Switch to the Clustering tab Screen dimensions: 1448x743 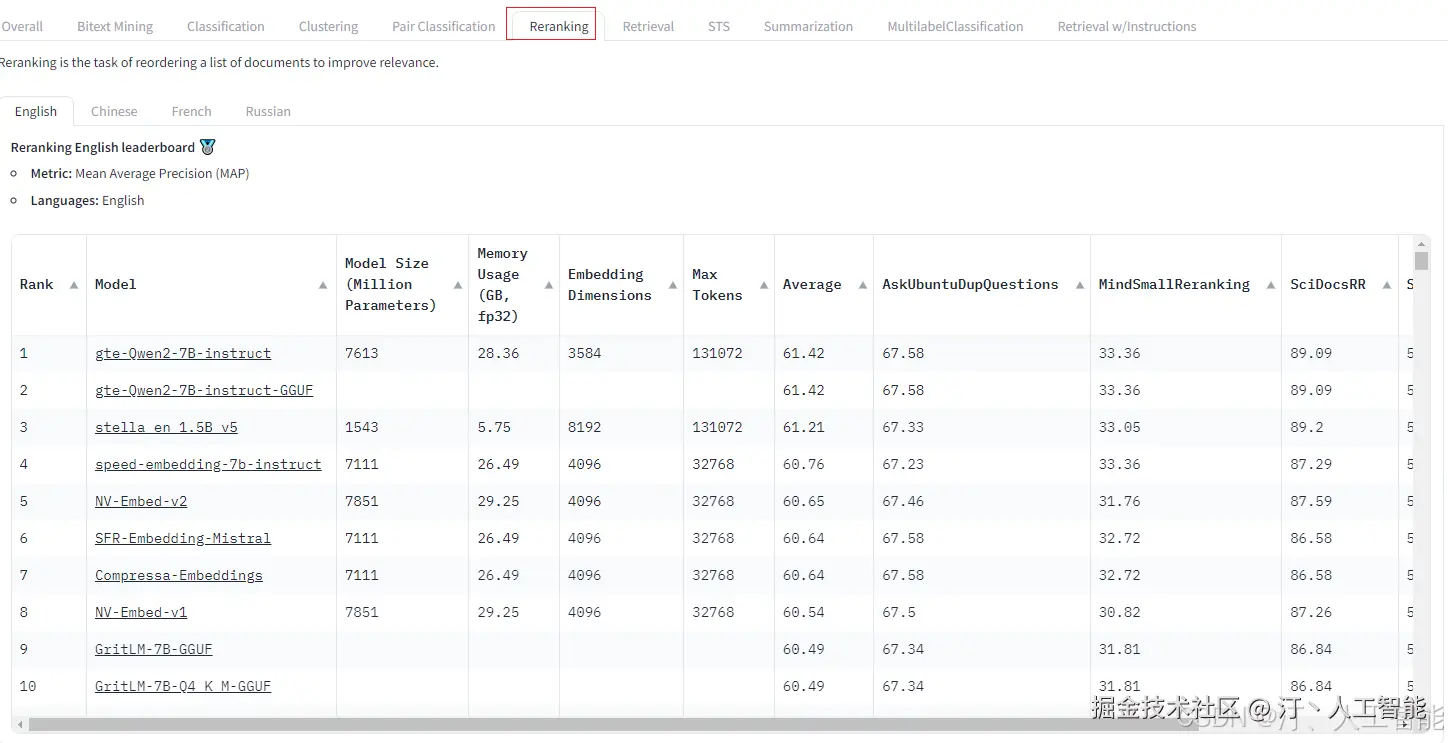click(x=328, y=26)
